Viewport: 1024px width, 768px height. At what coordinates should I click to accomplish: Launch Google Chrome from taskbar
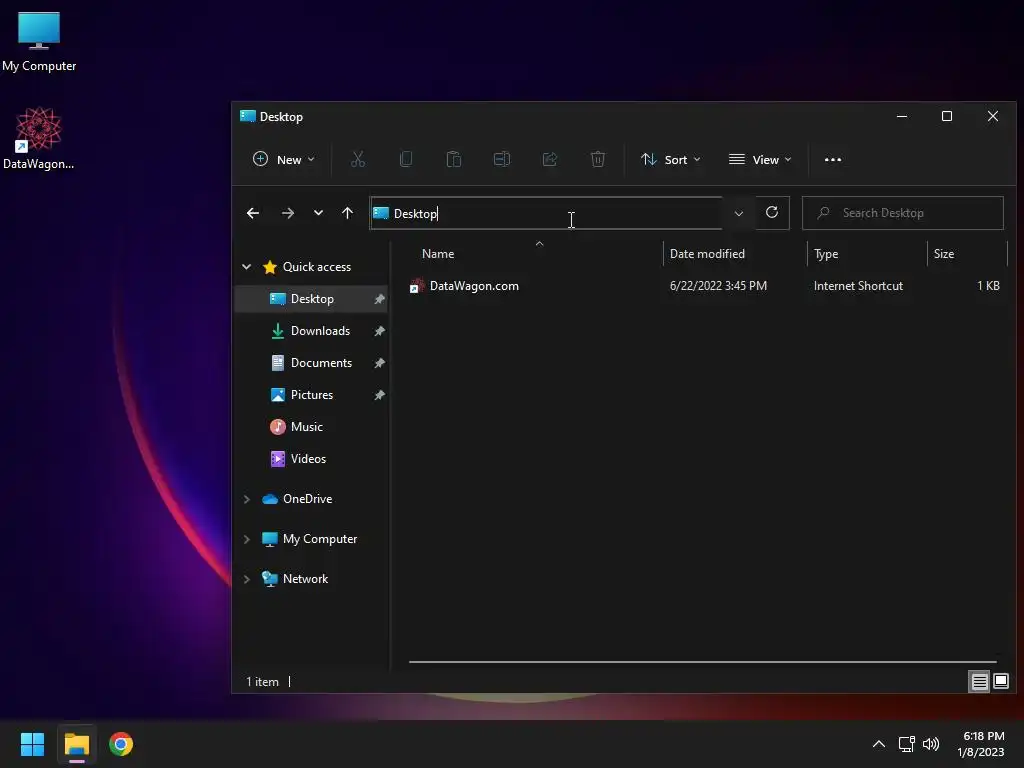click(121, 744)
